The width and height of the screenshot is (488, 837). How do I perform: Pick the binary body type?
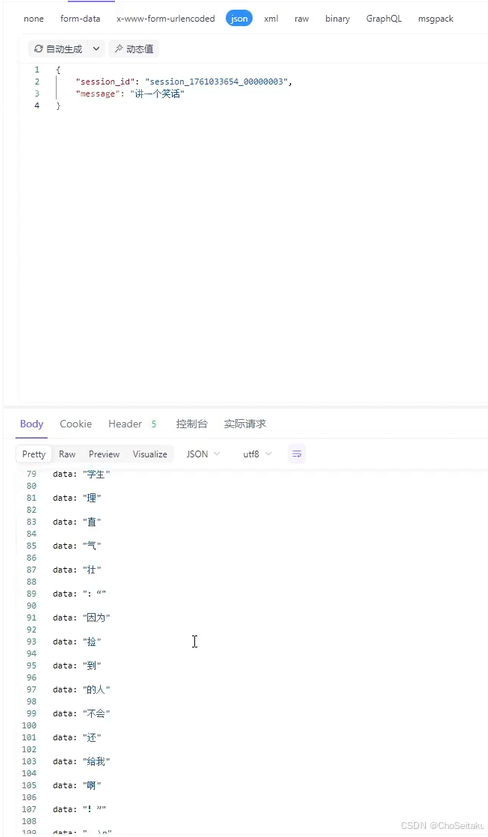pos(337,19)
